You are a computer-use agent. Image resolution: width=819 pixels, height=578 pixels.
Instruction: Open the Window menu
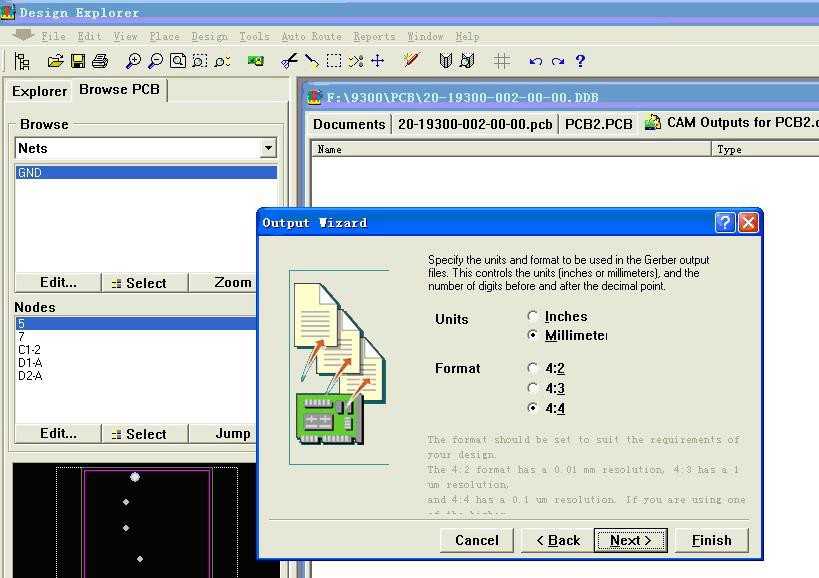(x=425, y=36)
